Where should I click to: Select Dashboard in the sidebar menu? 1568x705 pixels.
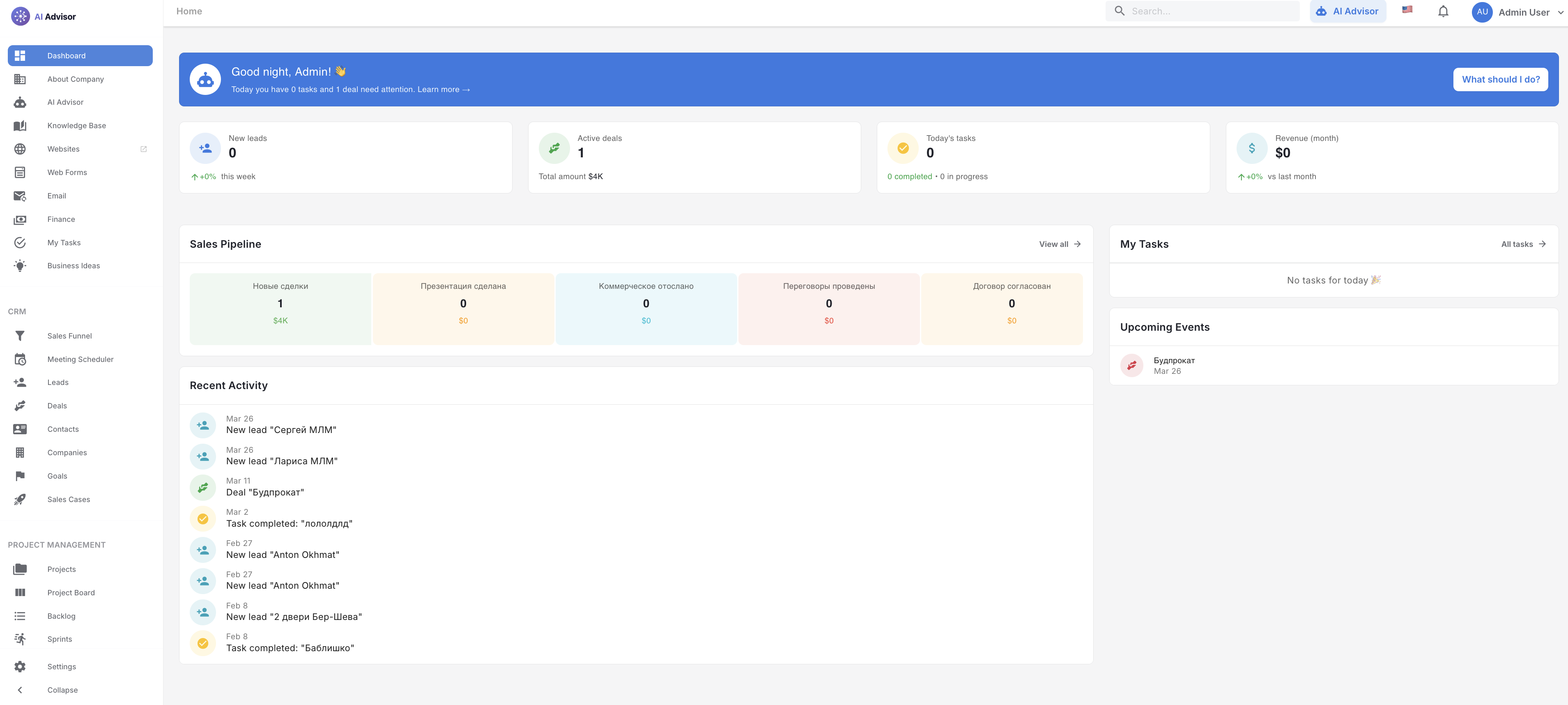80,55
